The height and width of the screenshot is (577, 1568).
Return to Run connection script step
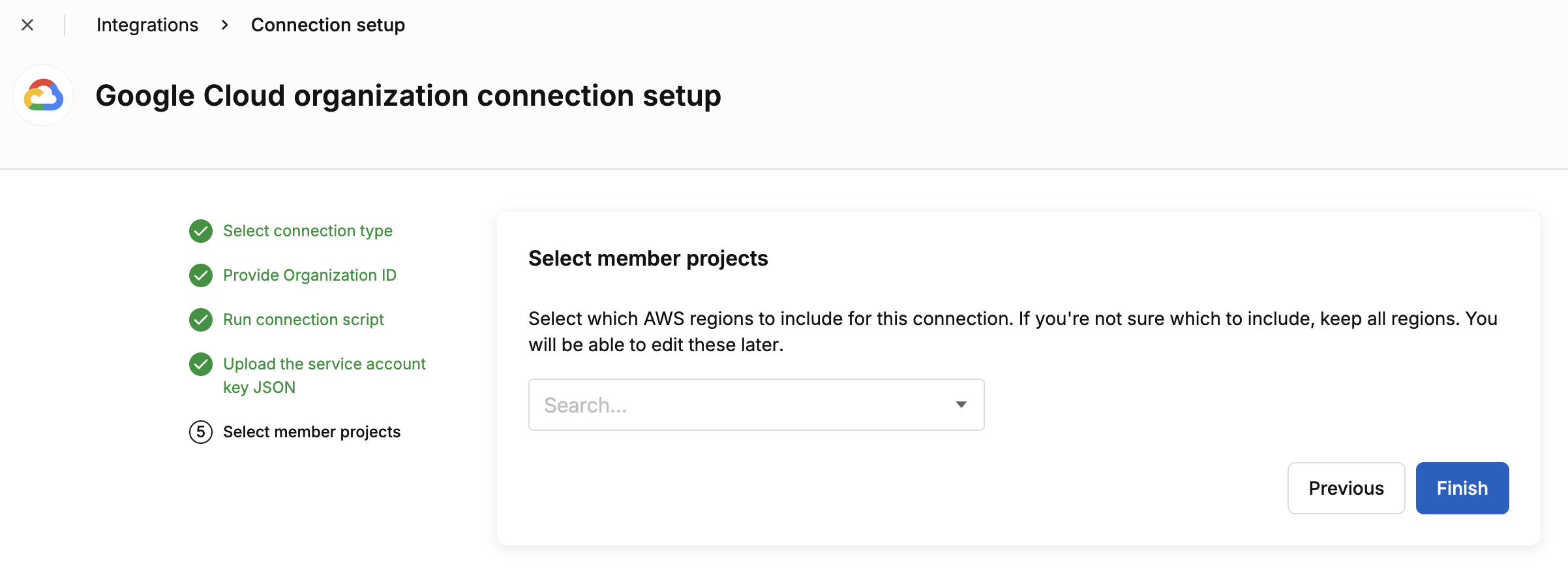point(303,320)
